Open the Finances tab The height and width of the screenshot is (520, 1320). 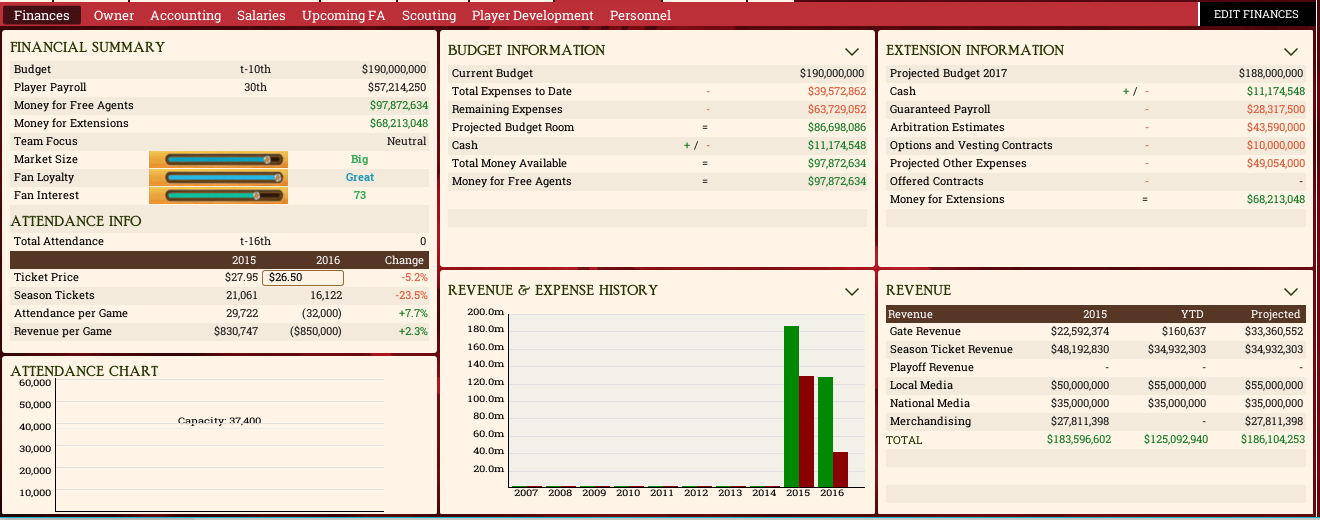[x=42, y=15]
